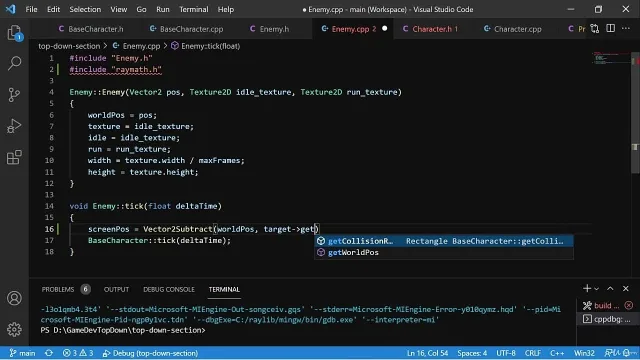Kill the build task terminal
The height and width of the screenshot is (360, 640).
(629, 305)
